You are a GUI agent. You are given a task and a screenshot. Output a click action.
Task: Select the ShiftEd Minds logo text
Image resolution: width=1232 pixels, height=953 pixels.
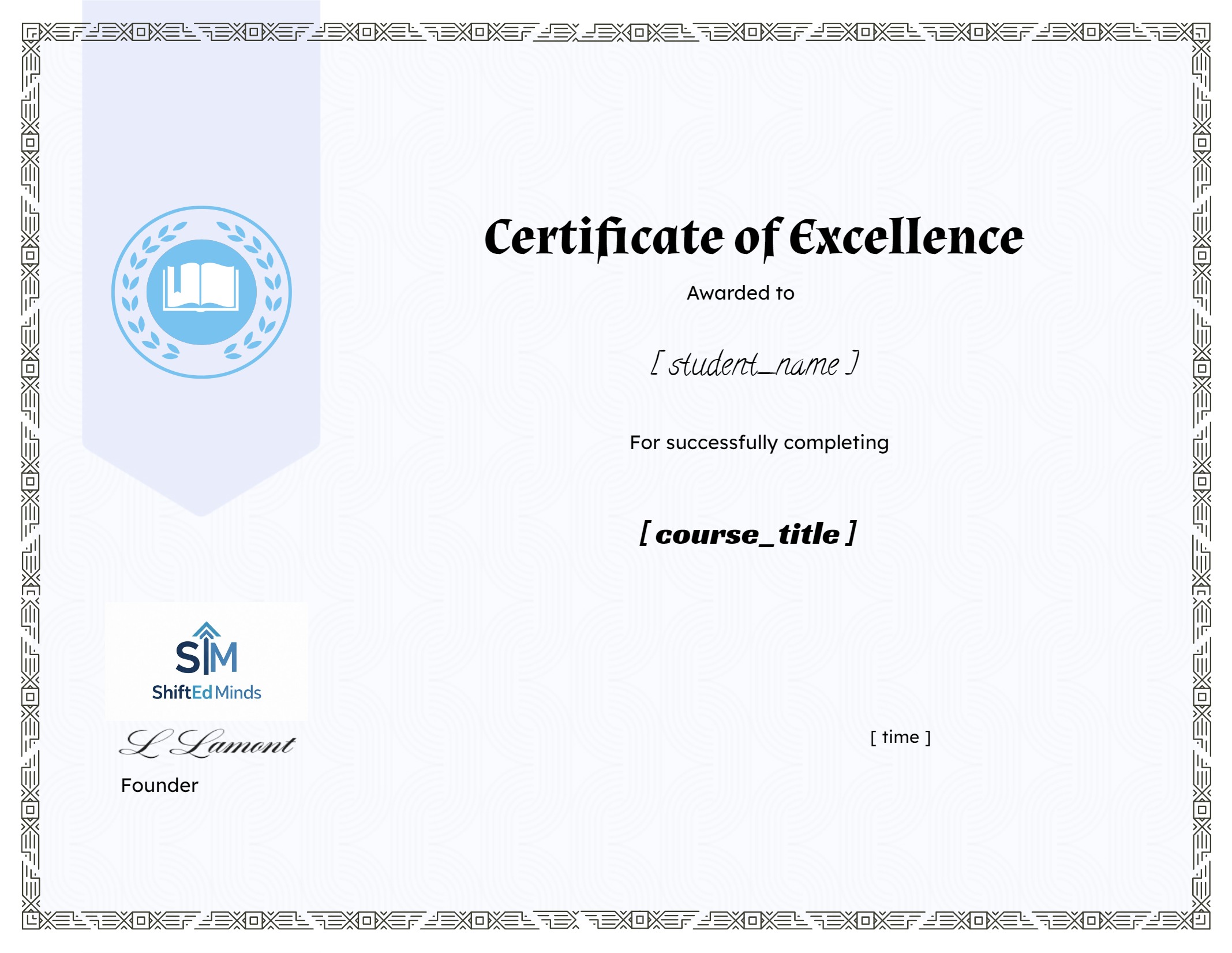tap(206, 692)
